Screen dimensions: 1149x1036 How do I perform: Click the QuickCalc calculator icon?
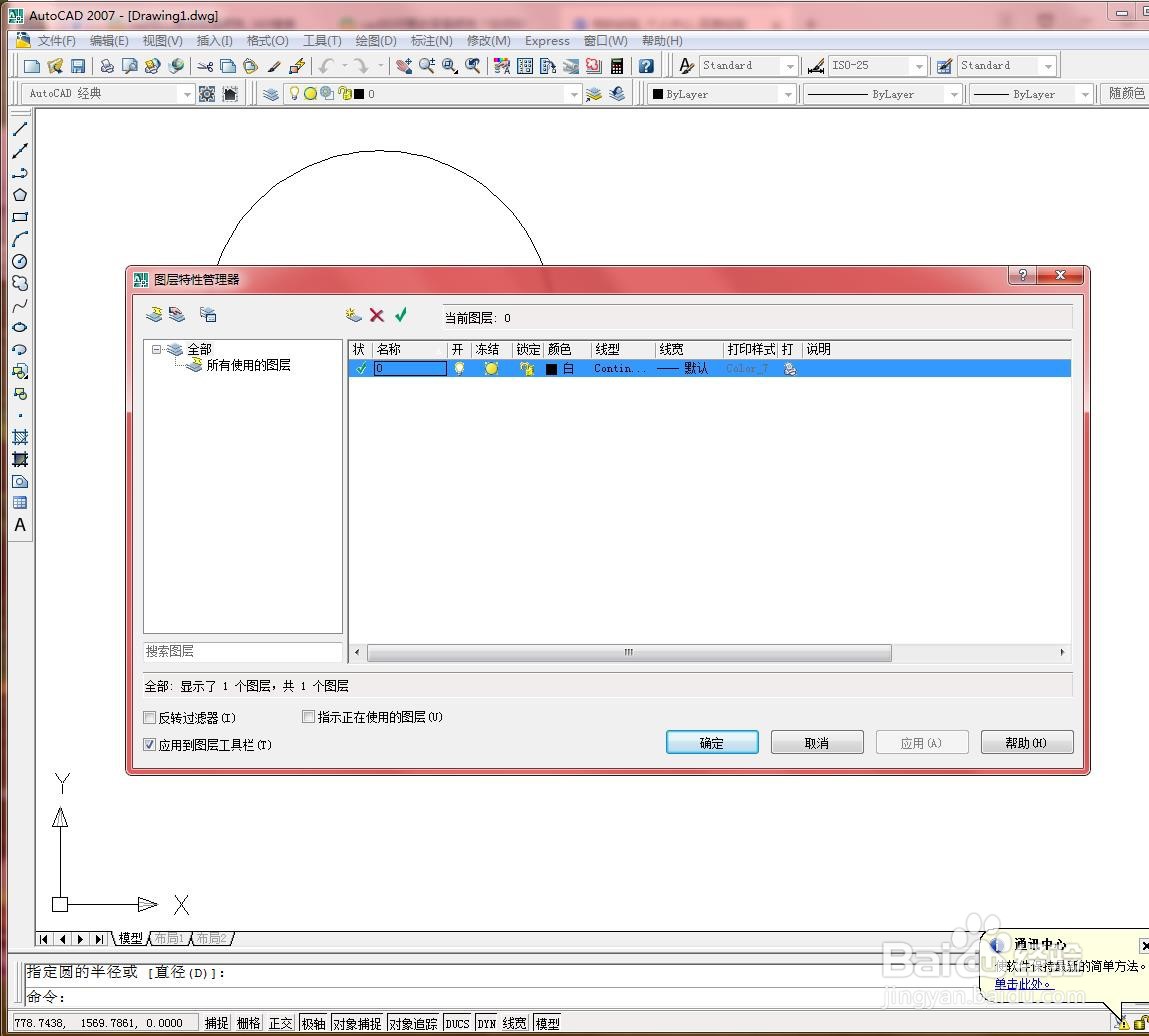(x=617, y=66)
